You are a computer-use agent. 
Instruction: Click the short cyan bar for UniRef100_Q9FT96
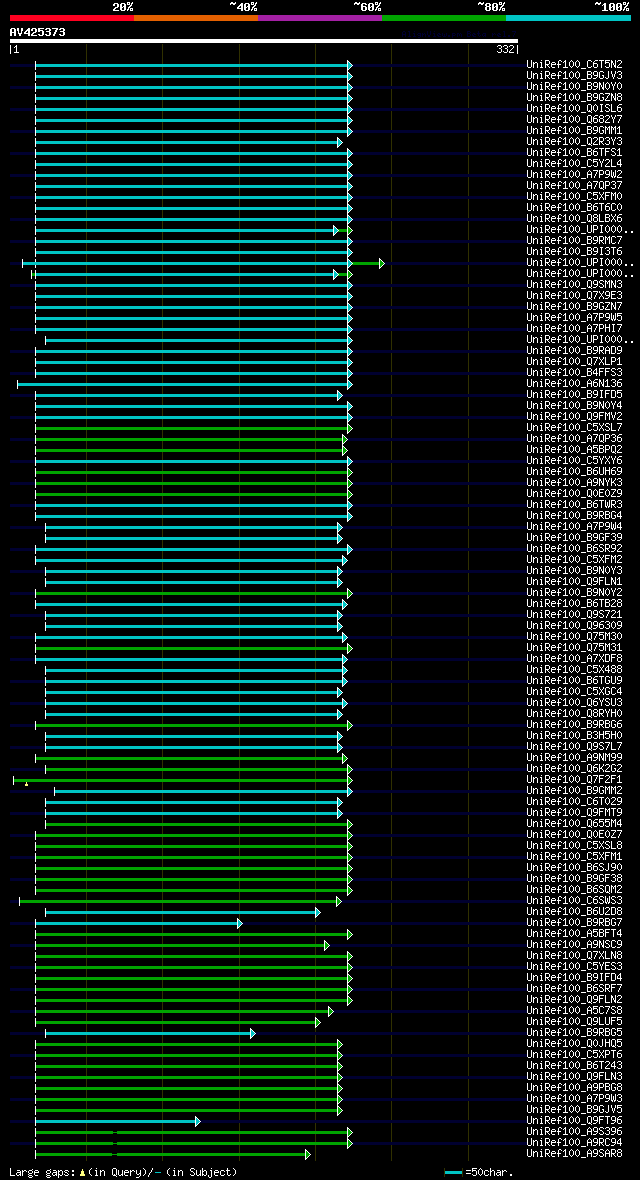pyautogui.click(x=117, y=1121)
